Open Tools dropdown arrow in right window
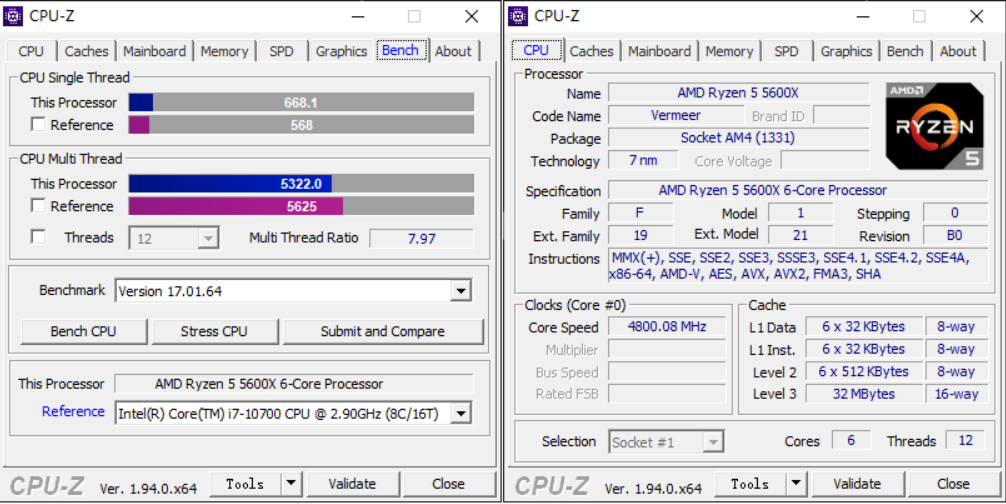 point(796,483)
